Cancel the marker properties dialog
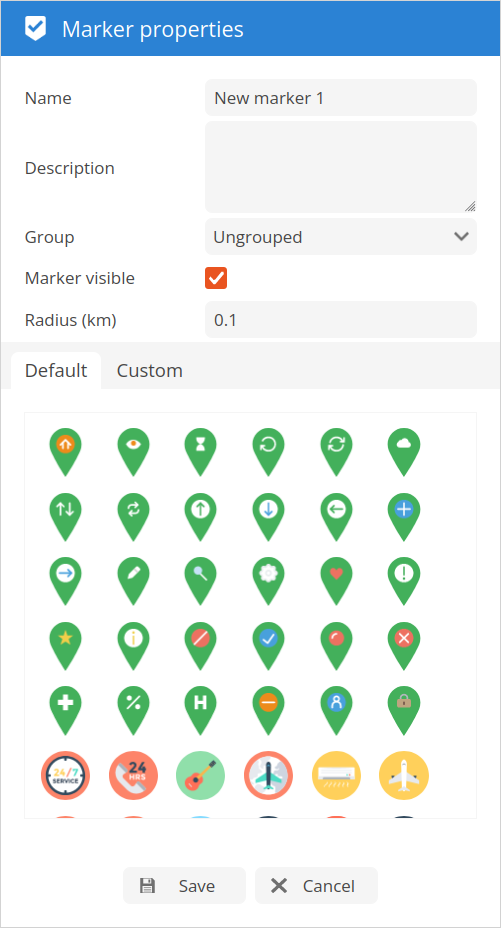This screenshot has height=928, width=501. 316,885
